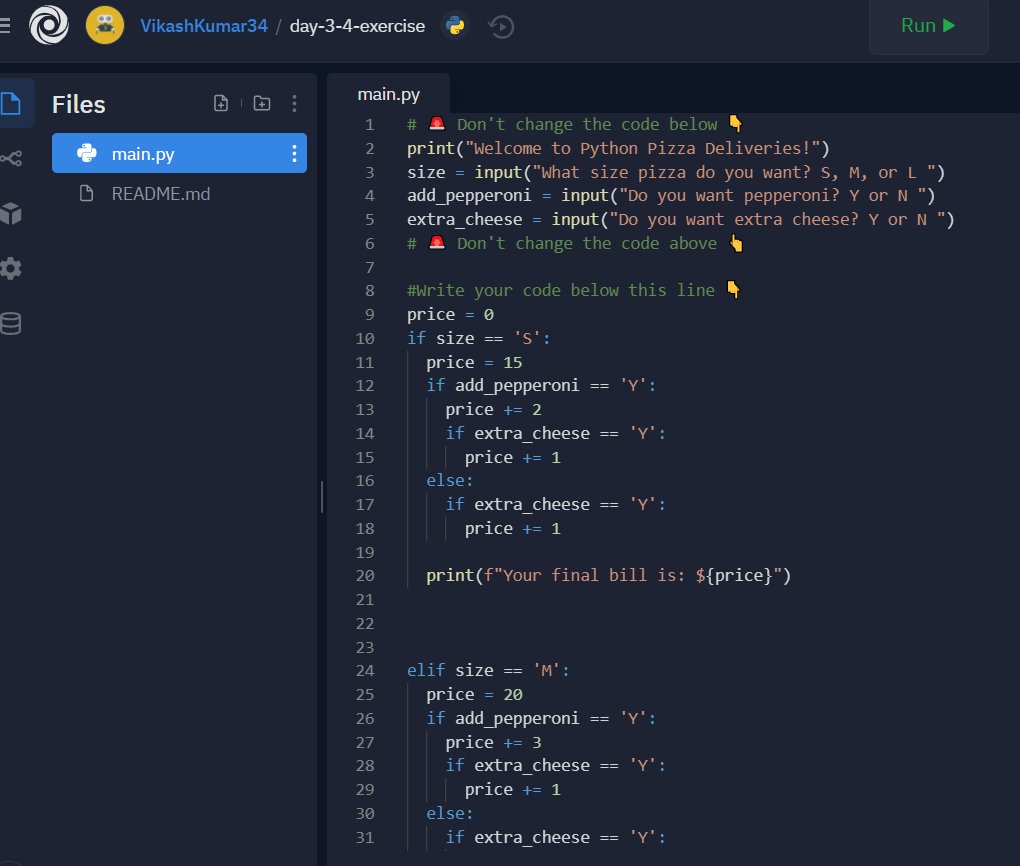
Task: Click the day-3-4-exercise repl name
Action: click(x=357, y=26)
